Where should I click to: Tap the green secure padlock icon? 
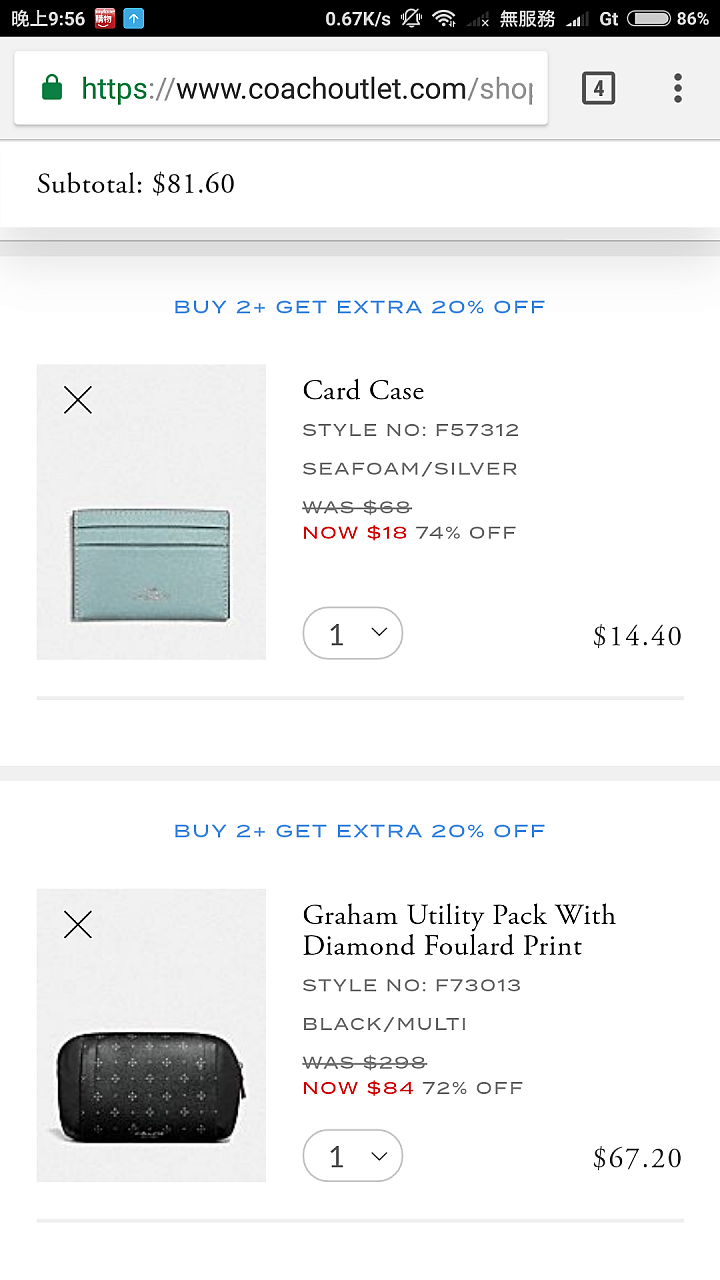pyautogui.click(x=52, y=89)
